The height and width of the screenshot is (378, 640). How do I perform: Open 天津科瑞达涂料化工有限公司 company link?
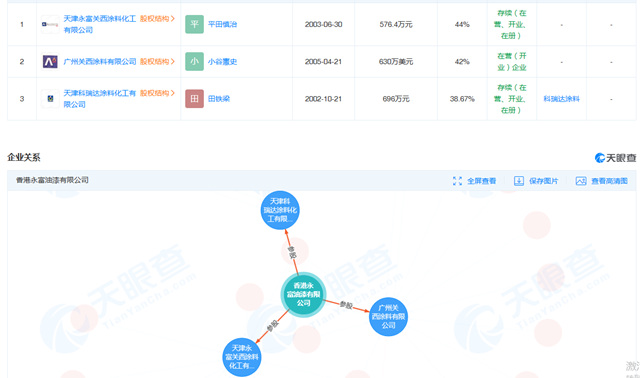[x=100, y=99]
